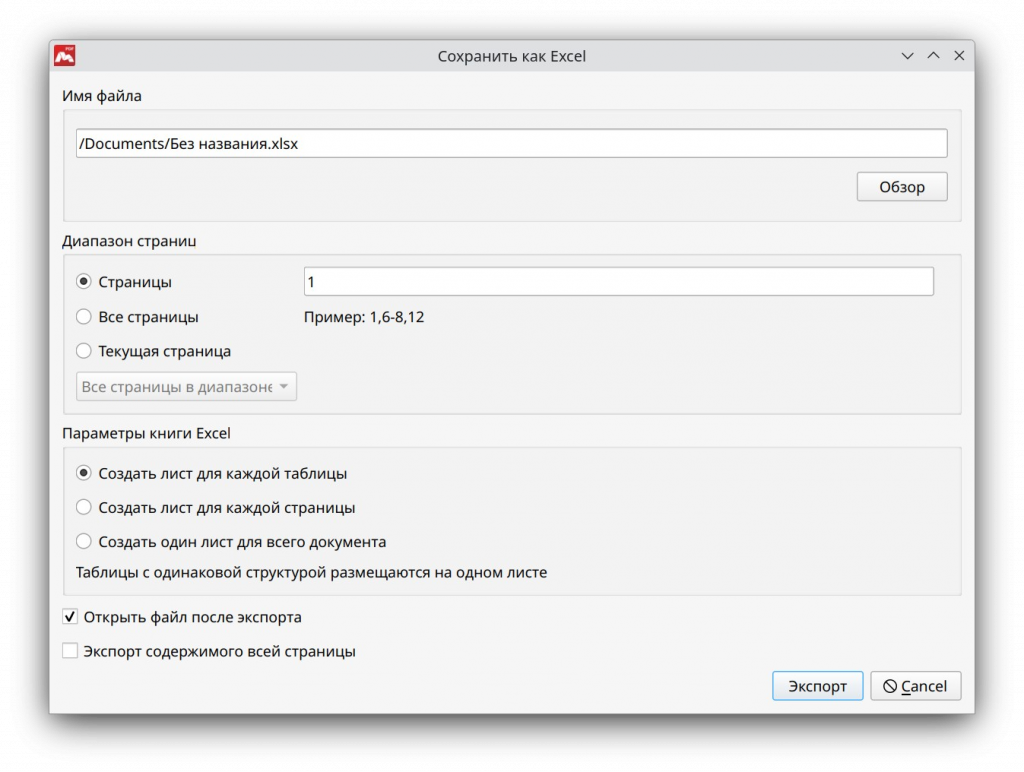Screen dimensions: 1024x772
Task: Select Создать один лист для всего документа
Action: click(x=84, y=541)
